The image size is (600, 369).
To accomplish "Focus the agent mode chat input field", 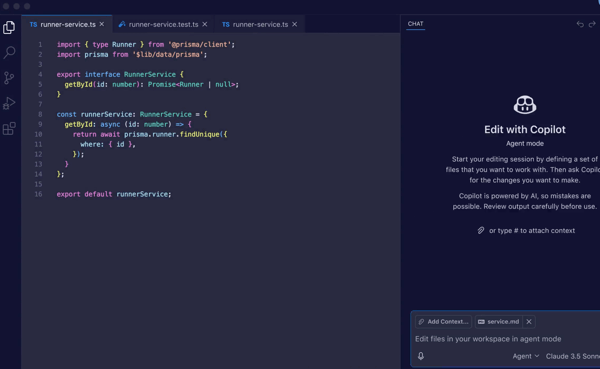I will (505, 339).
